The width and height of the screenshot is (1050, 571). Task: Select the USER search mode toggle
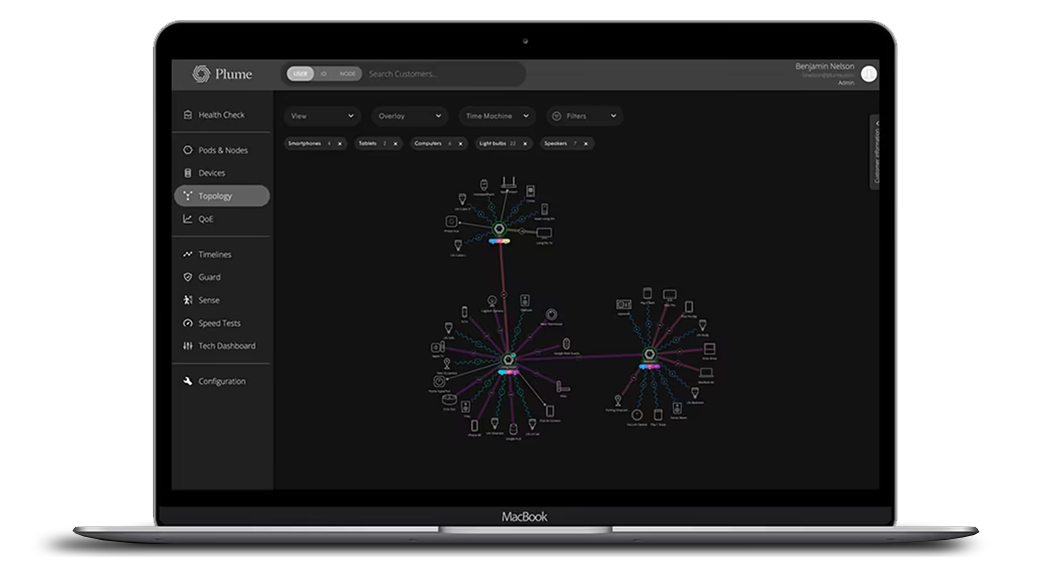(x=300, y=74)
